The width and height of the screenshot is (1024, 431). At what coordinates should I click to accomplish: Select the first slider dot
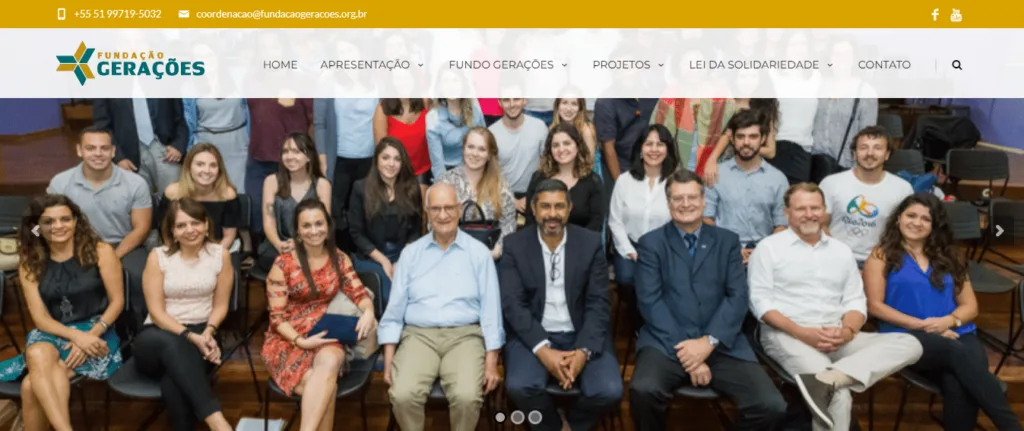[500, 417]
